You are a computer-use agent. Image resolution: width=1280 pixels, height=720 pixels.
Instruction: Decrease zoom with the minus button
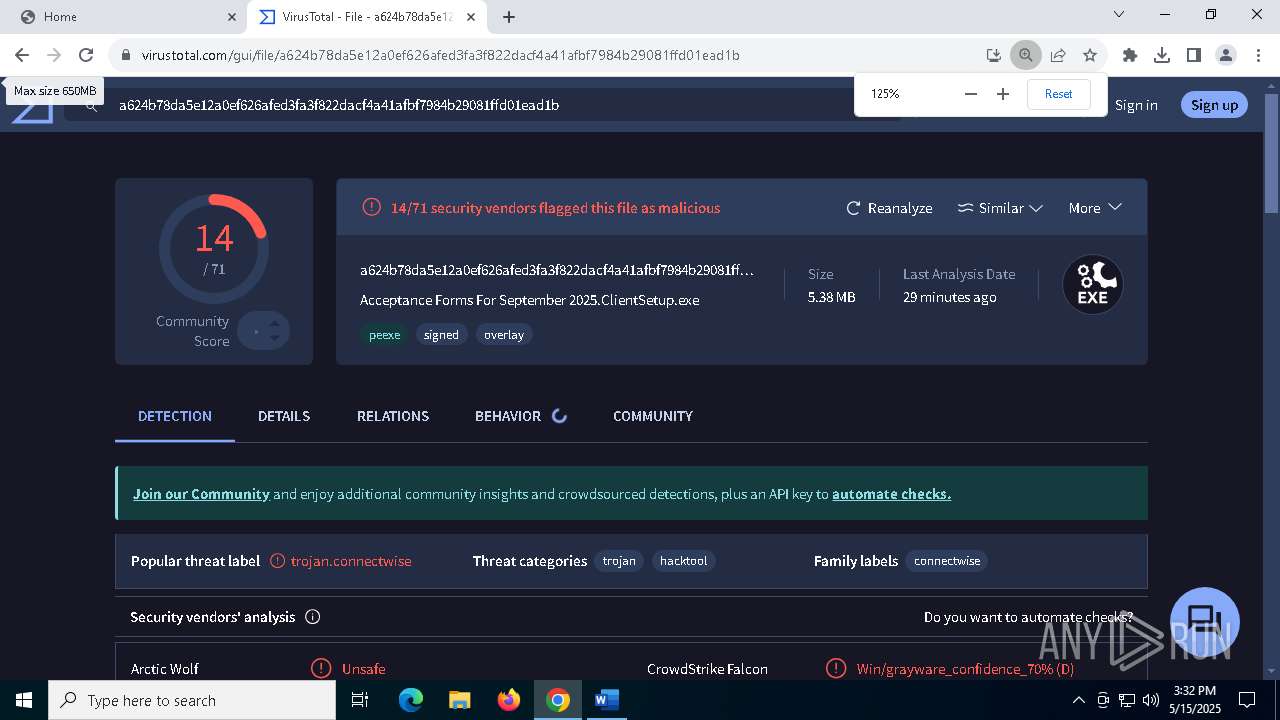[970, 94]
